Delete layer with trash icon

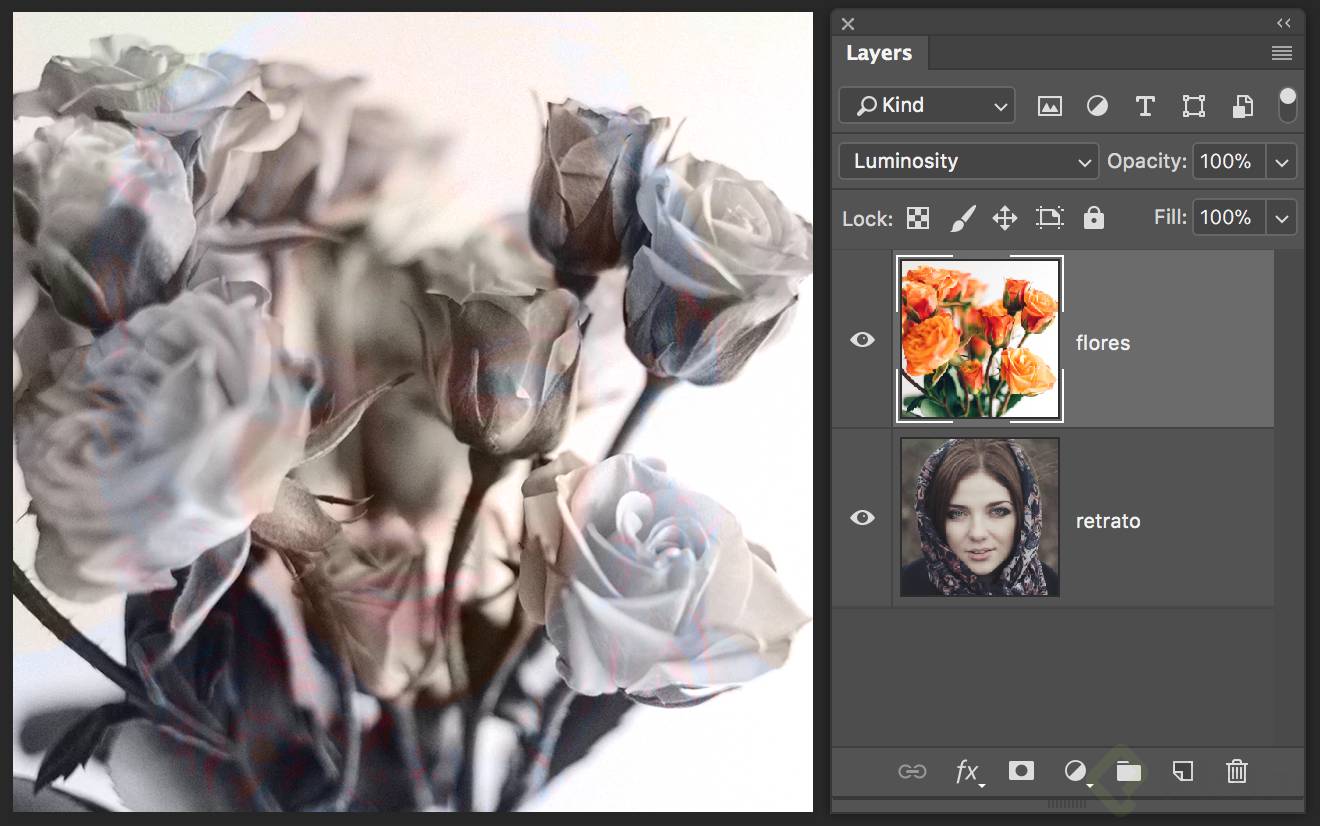point(1237,771)
